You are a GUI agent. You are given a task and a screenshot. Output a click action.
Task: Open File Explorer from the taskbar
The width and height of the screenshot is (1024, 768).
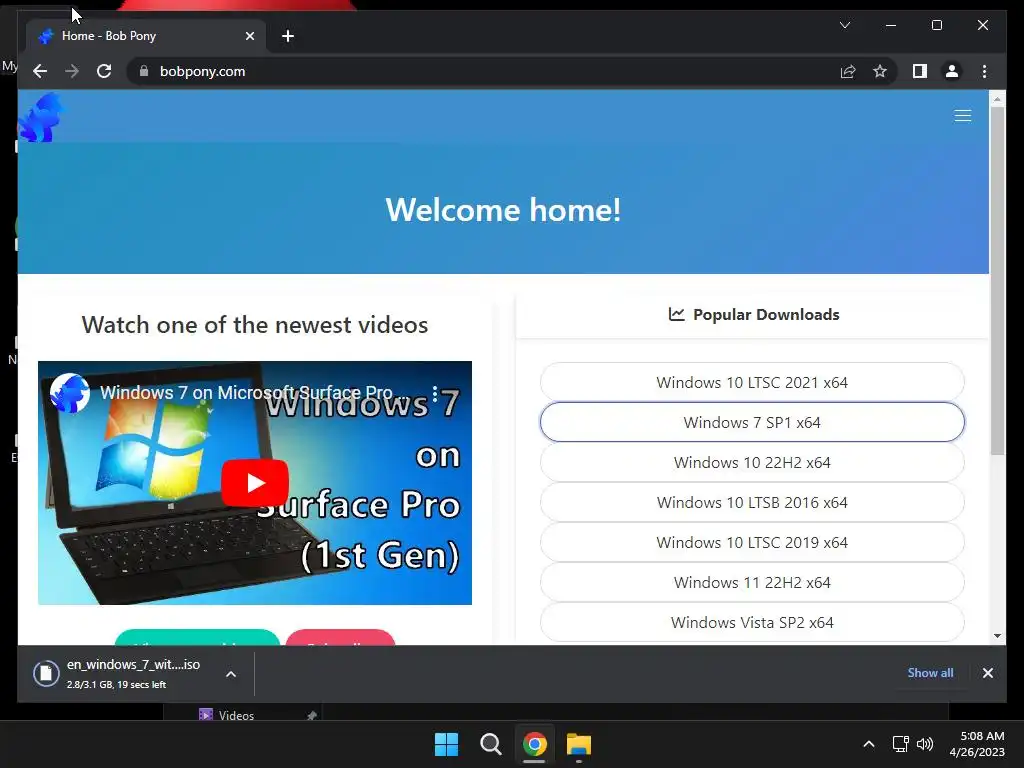click(579, 744)
